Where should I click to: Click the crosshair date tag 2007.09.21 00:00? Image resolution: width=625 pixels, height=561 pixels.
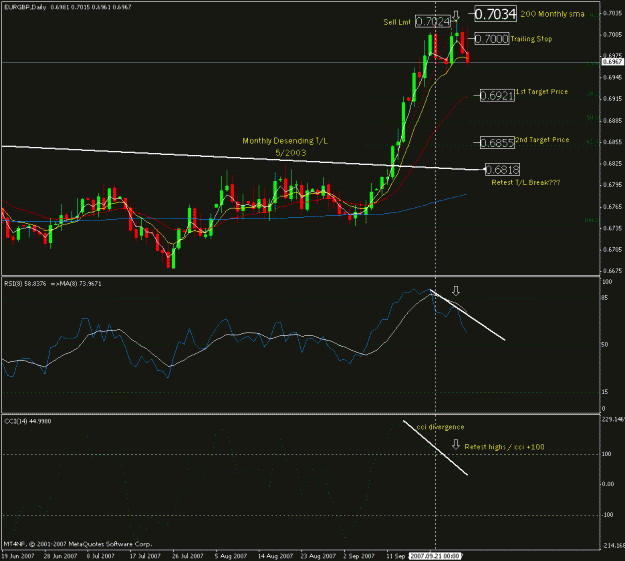(436, 556)
